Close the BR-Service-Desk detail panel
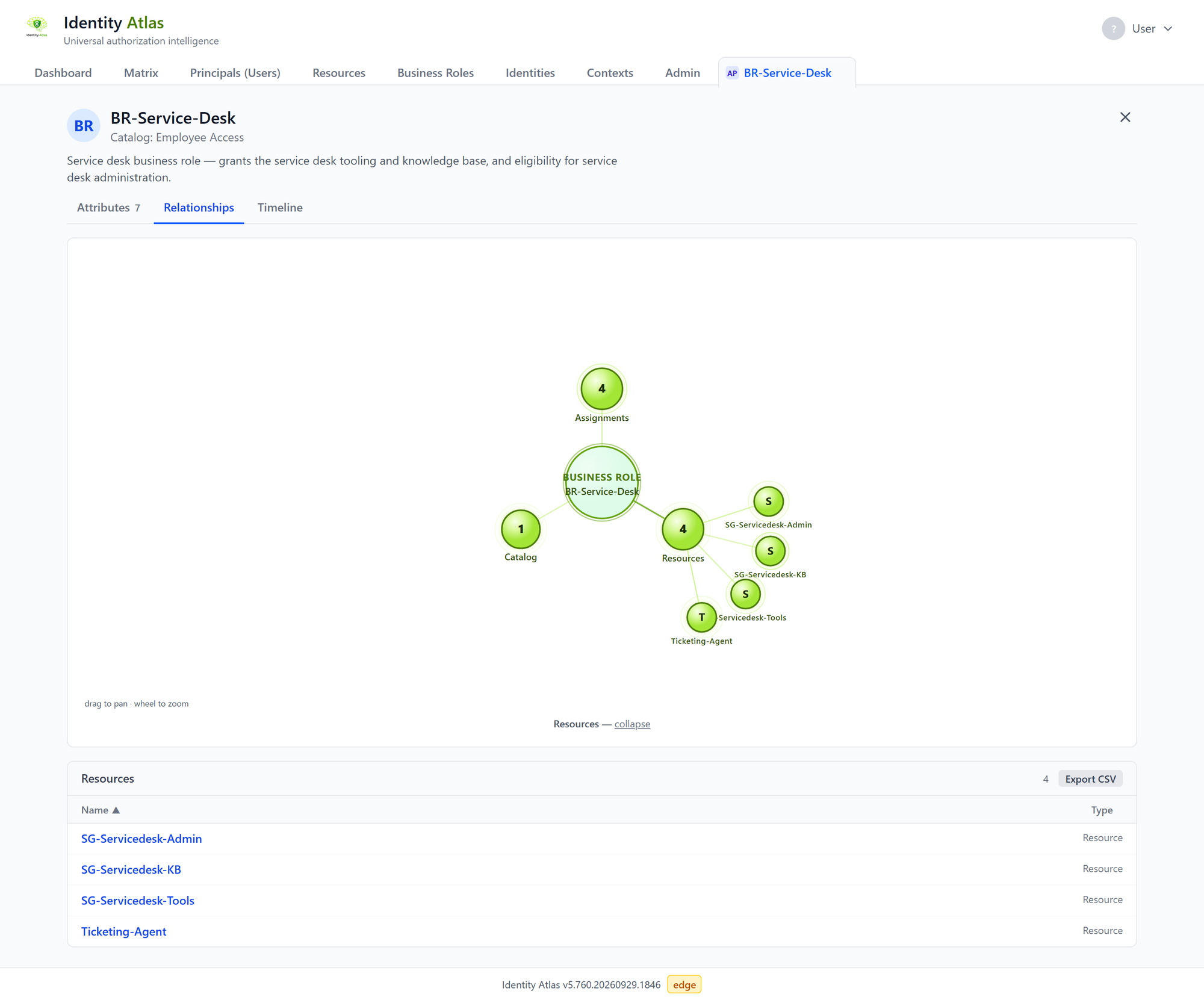This screenshot has width=1204, height=1000. [x=1125, y=117]
